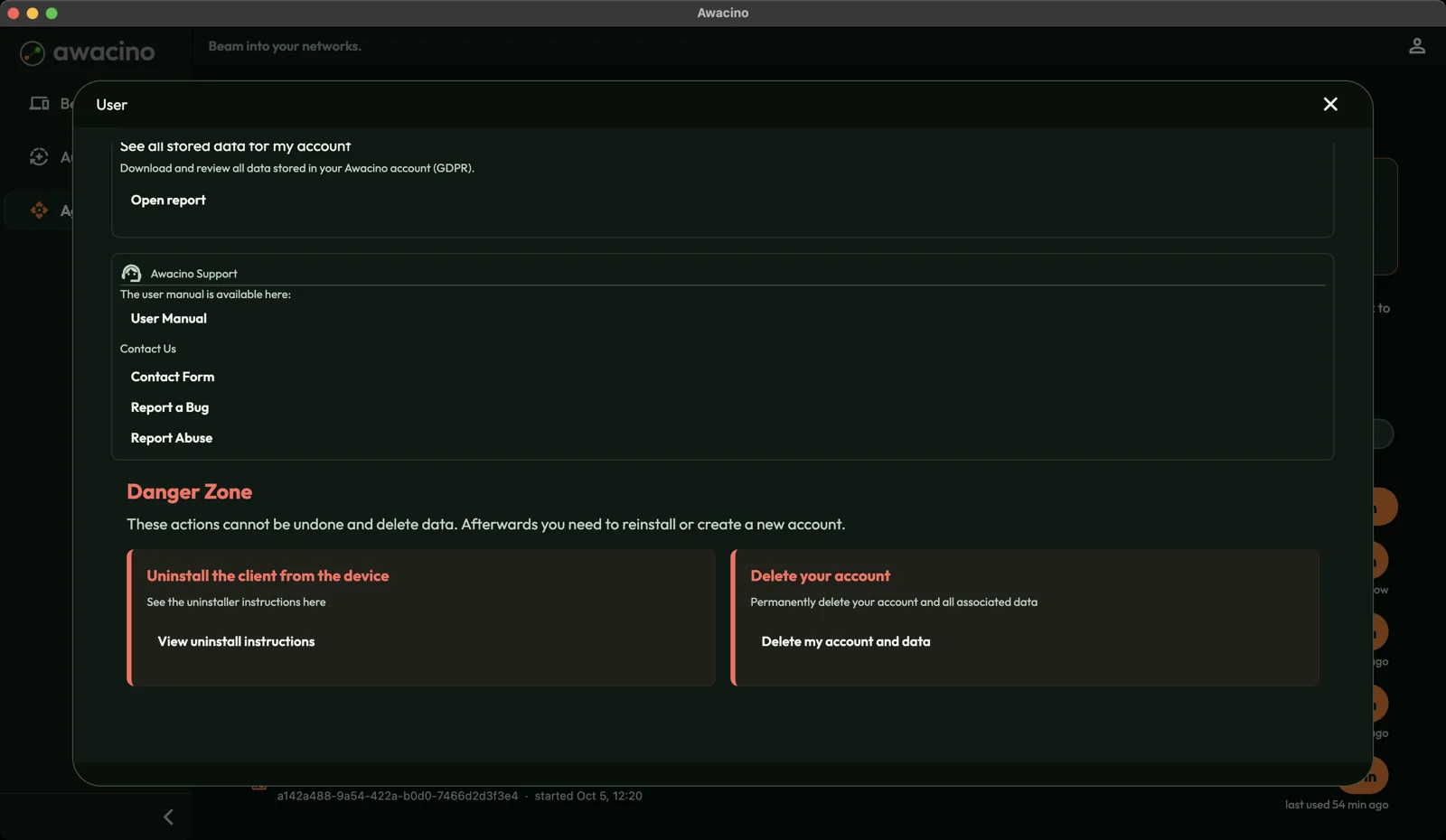The height and width of the screenshot is (840, 1446).
Task: Select the sparkle-refresh icon in sidebar
Action: point(39,156)
